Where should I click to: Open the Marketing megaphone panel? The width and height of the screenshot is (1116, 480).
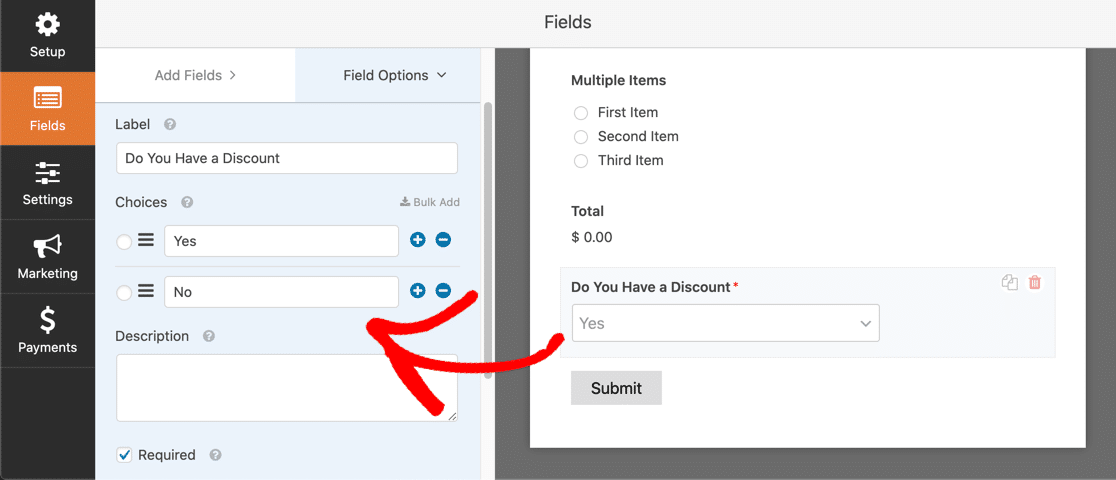pos(47,256)
